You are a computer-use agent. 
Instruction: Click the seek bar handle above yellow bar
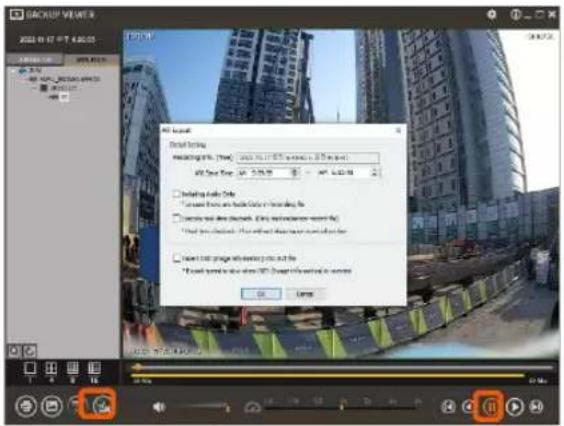[137, 367]
